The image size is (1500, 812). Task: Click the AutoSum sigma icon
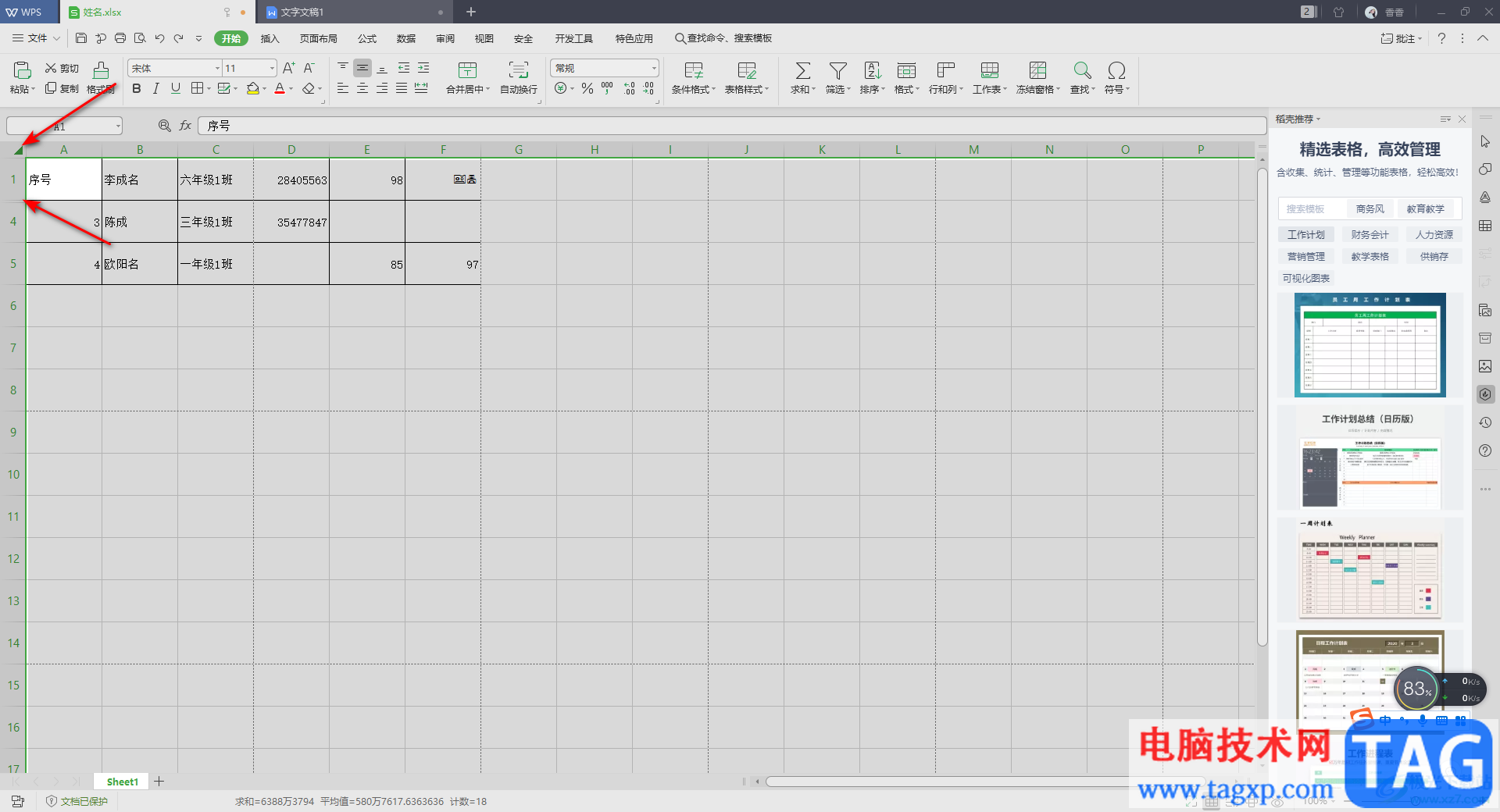[x=802, y=71]
